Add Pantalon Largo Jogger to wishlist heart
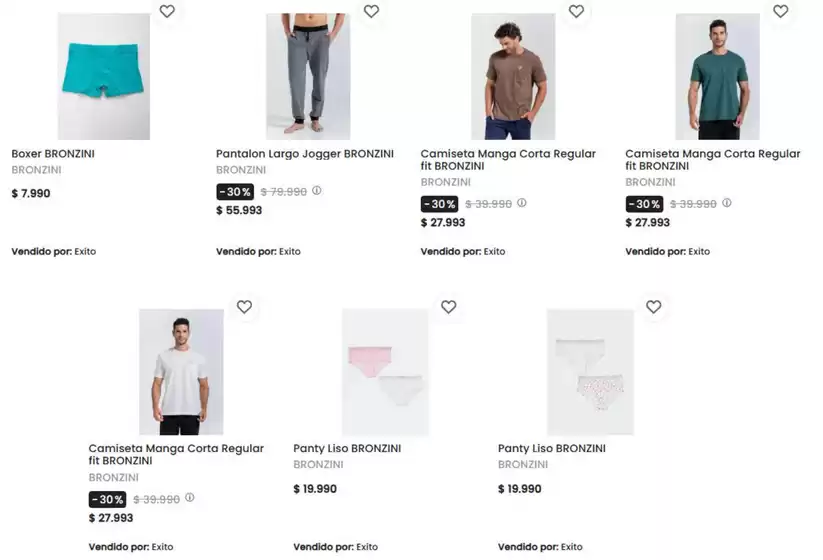Image resolution: width=823 pixels, height=560 pixels. (x=371, y=12)
